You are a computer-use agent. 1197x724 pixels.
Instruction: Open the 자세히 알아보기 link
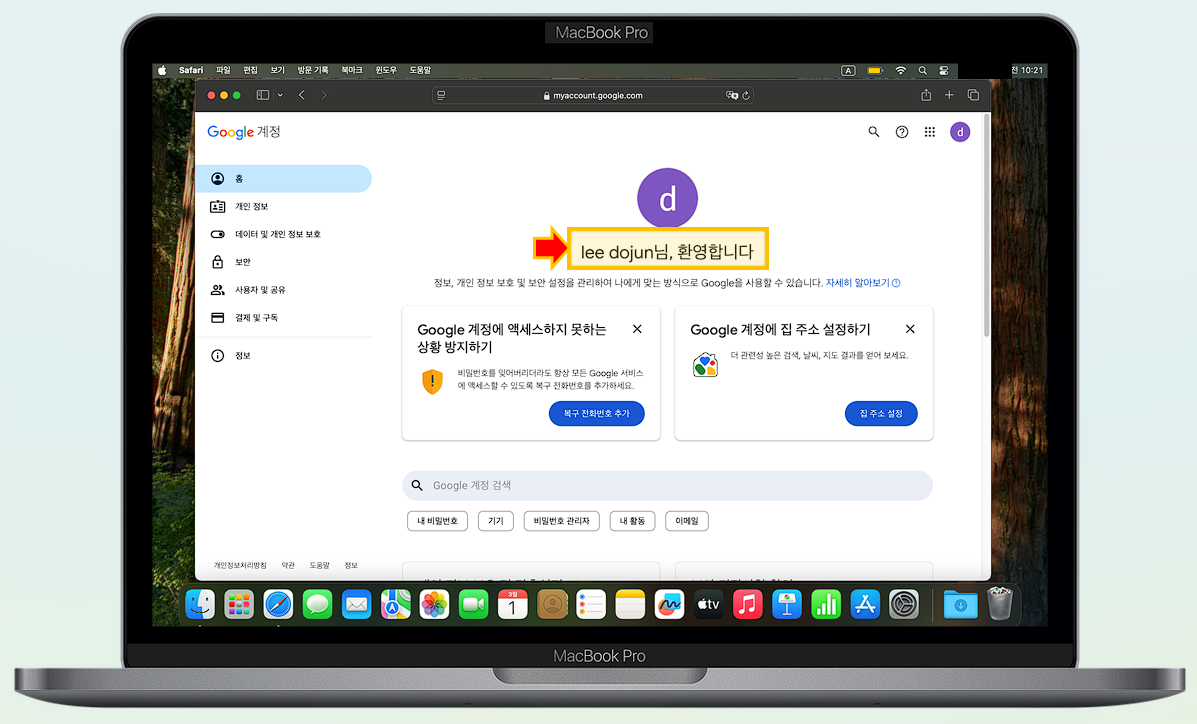[863, 283]
